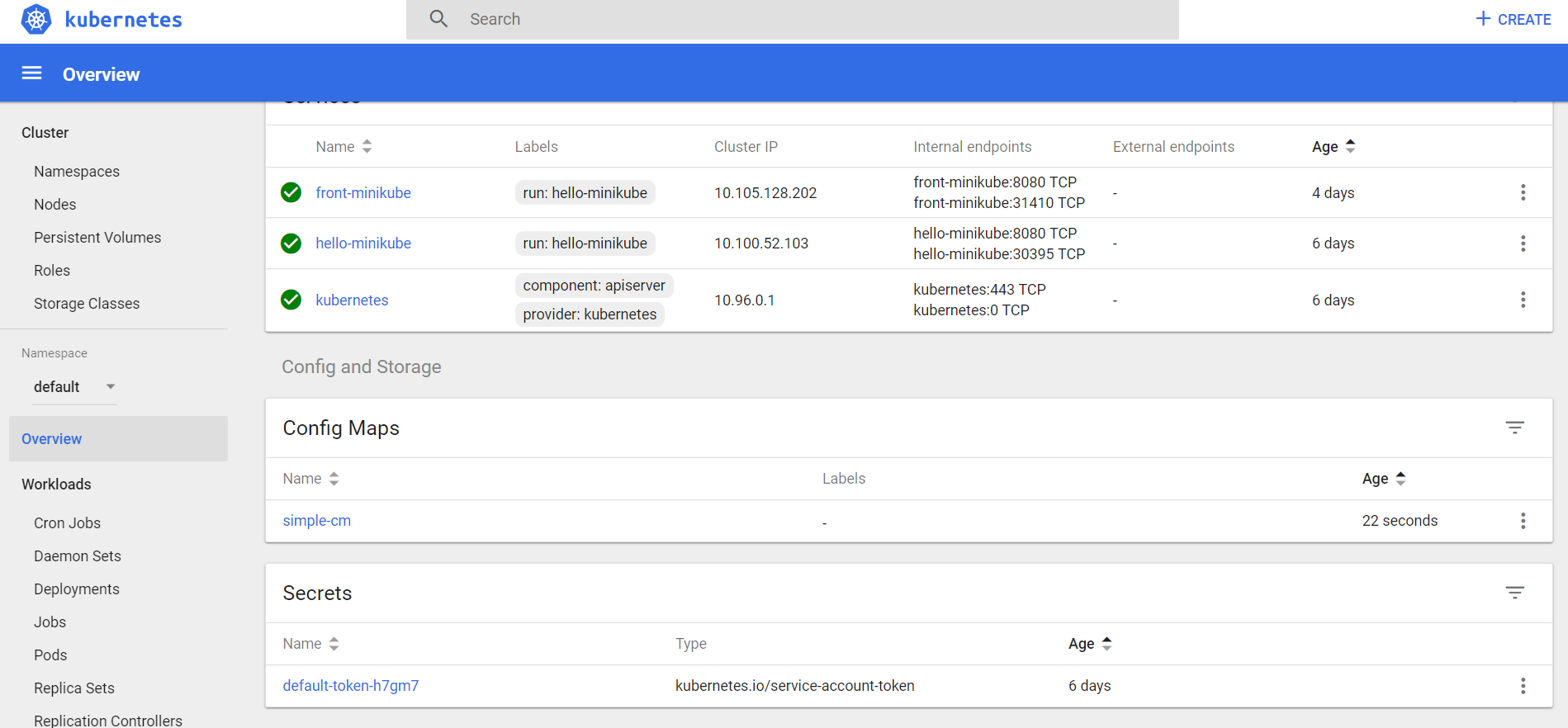Open Nodes in the sidebar
1568x728 pixels.
(54, 204)
